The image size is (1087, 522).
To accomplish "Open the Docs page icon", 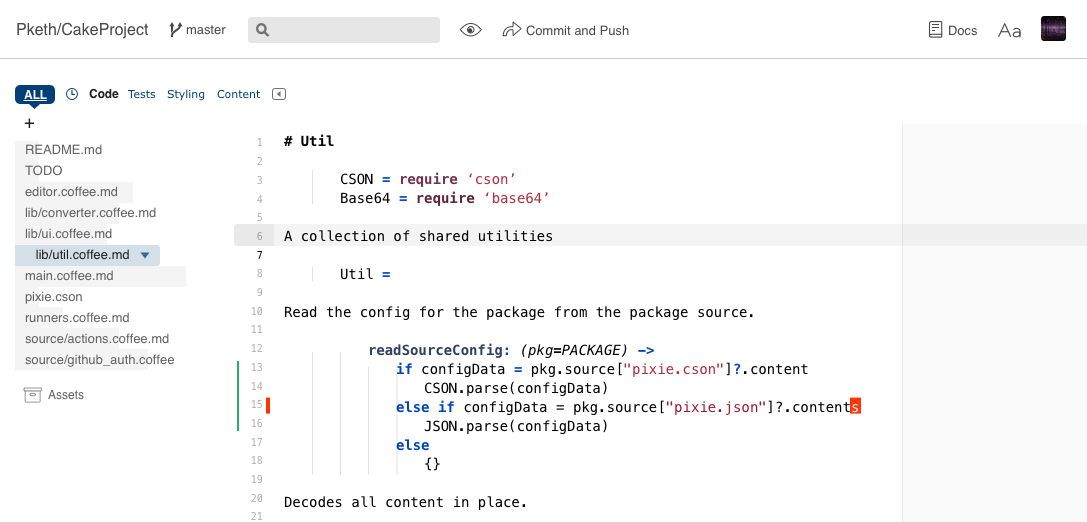I will click(x=935, y=30).
